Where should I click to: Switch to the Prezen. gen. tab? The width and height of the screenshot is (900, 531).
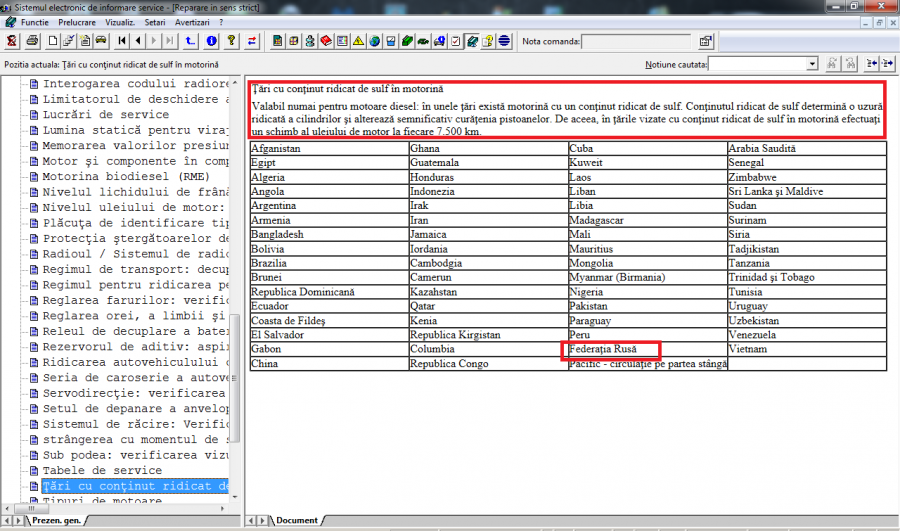coord(56,521)
